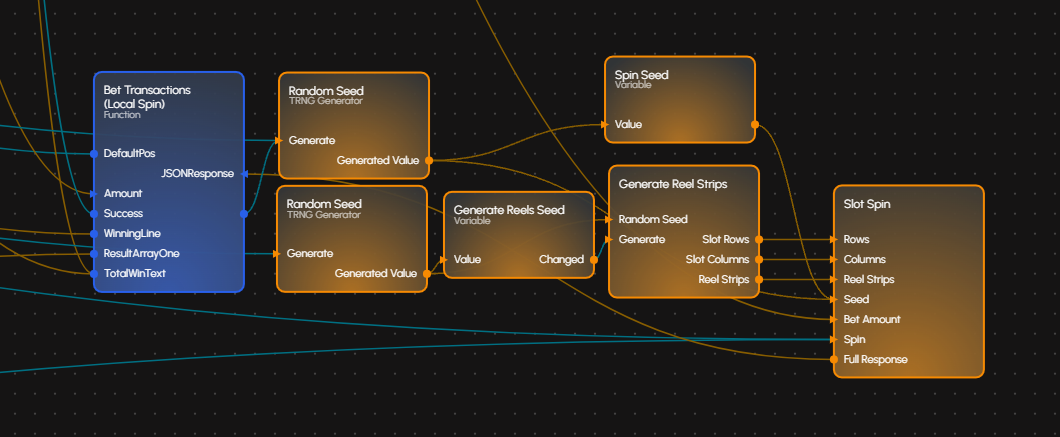Click the output port dot on Spin Seed
This screenshot has height=437, width=1060.
754,124
